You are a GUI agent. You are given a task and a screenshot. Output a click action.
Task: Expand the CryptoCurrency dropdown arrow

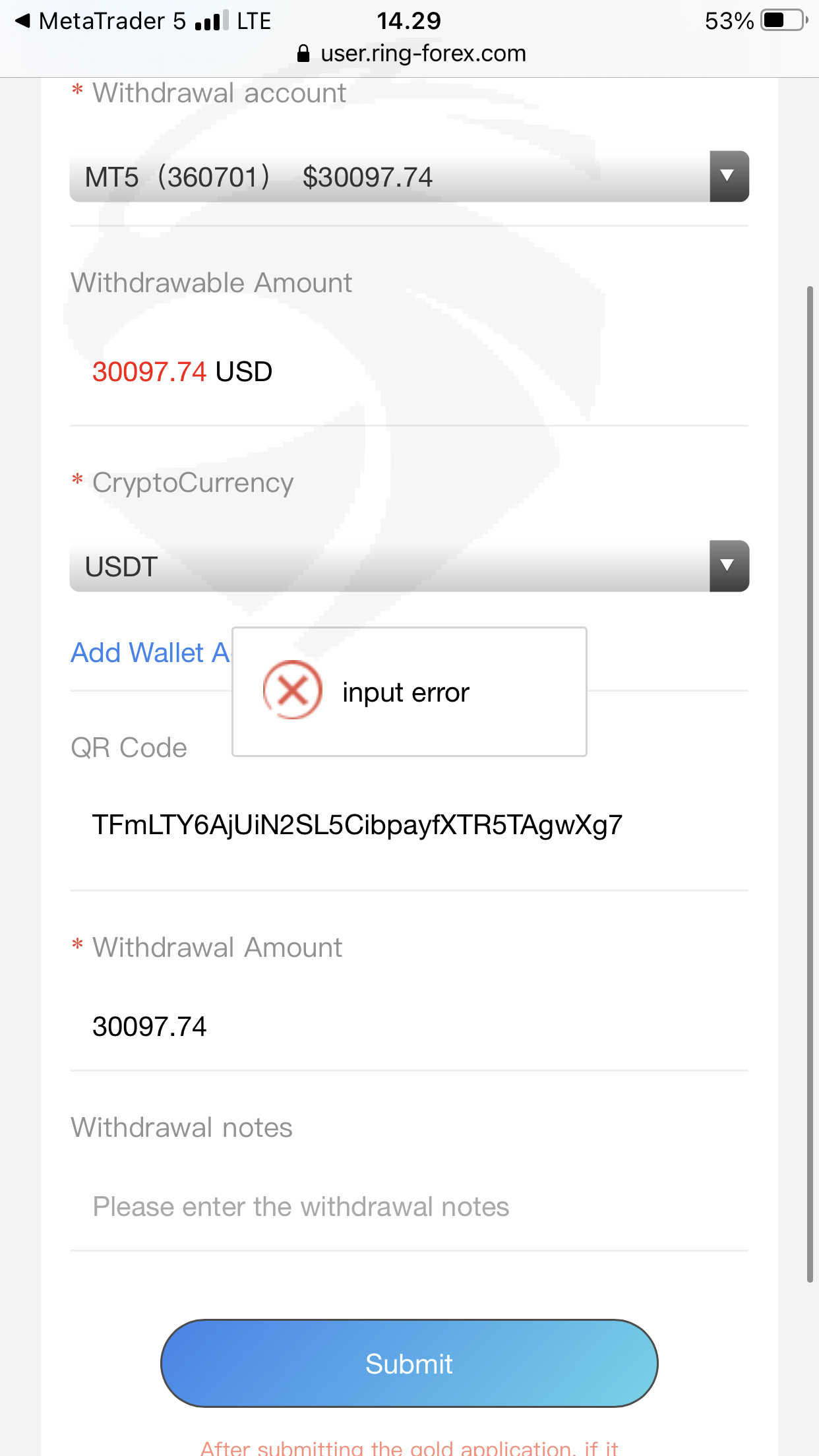pos(728,566)
